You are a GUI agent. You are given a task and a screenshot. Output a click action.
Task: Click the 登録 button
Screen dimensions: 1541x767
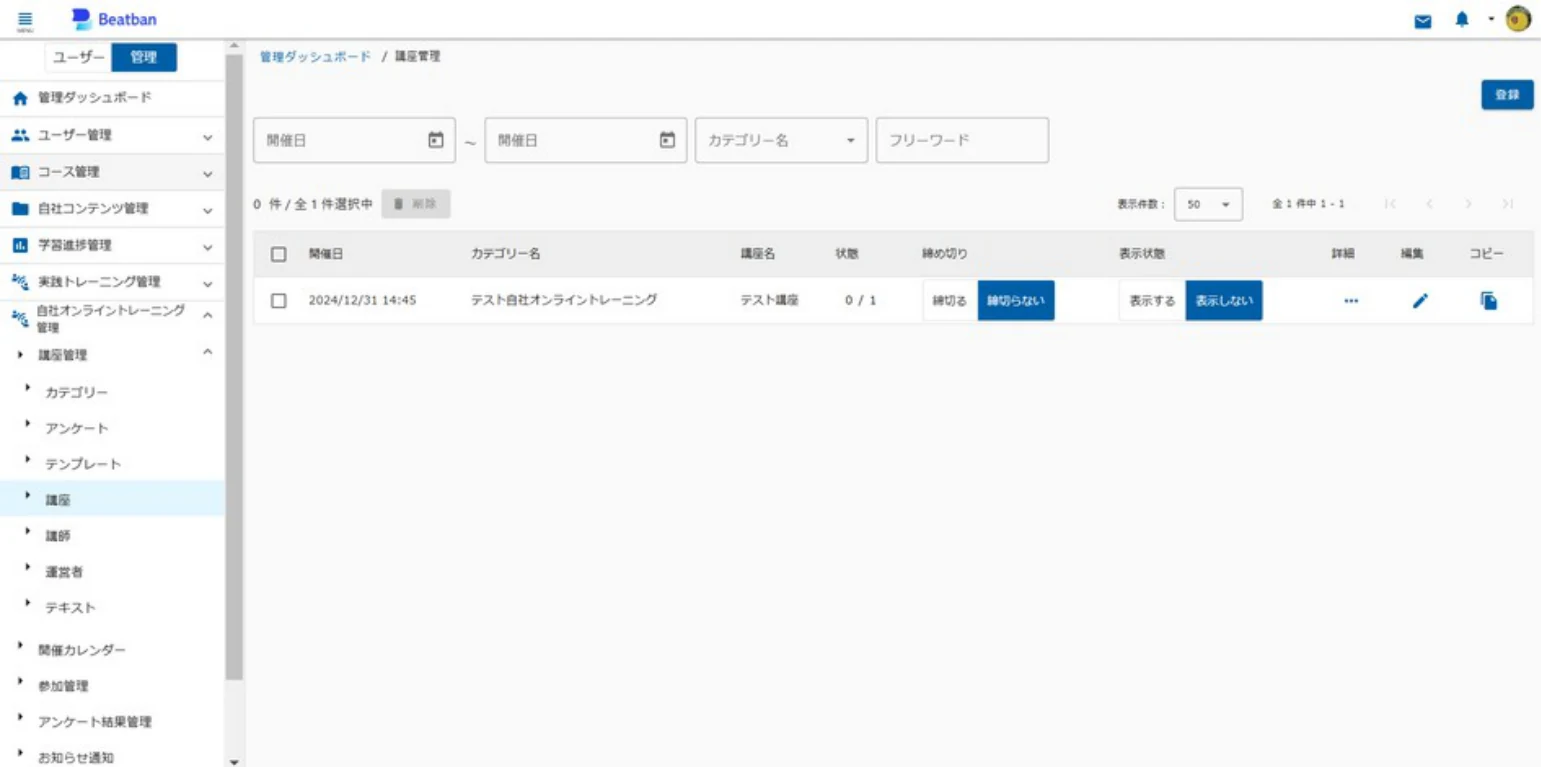pos(1507,95)
